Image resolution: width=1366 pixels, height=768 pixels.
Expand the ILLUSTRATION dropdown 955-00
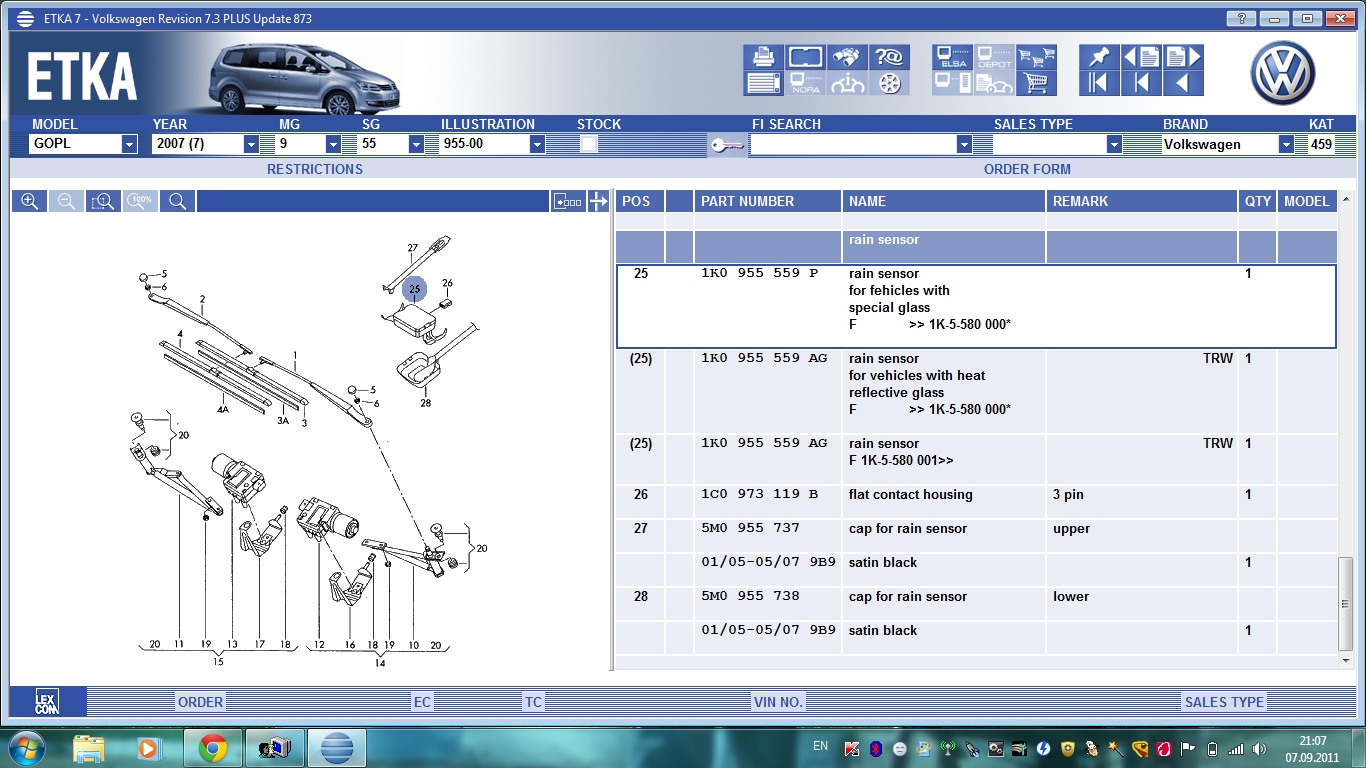click(x=537, y=144)
